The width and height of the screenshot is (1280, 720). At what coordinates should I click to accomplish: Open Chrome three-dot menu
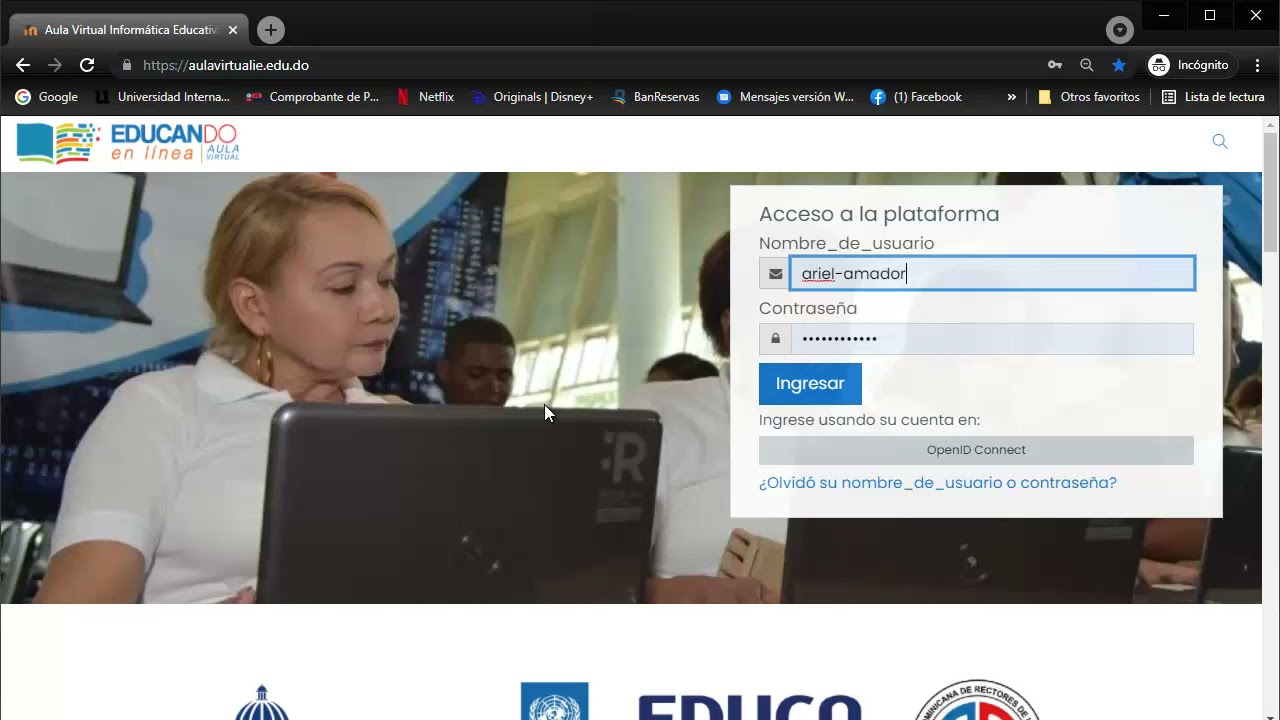tap(1258, 65)
